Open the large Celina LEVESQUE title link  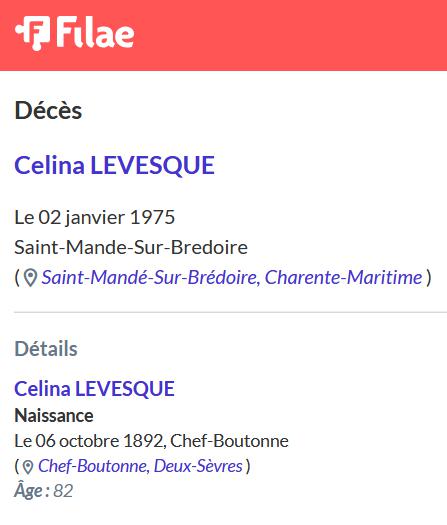pyautogui.click(x=115, y=165)
